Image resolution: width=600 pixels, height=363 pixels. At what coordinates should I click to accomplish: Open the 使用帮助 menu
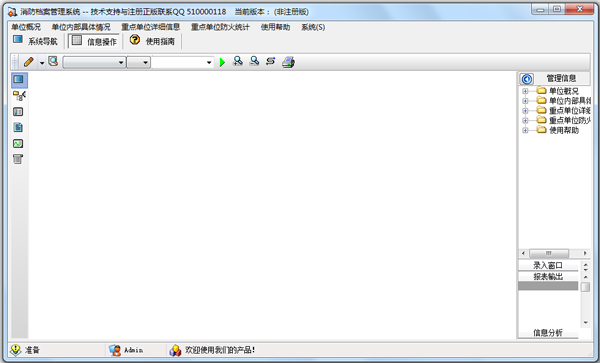click(x=276, y=27)
